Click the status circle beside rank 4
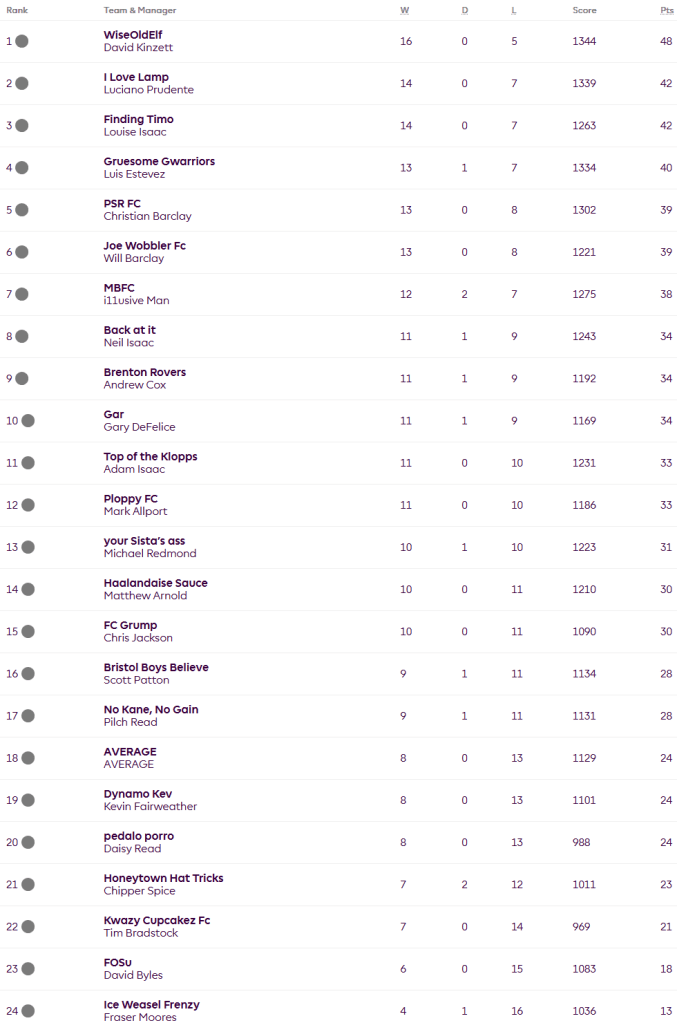Viewport: 677px width, 1023px height. [22, 168]
